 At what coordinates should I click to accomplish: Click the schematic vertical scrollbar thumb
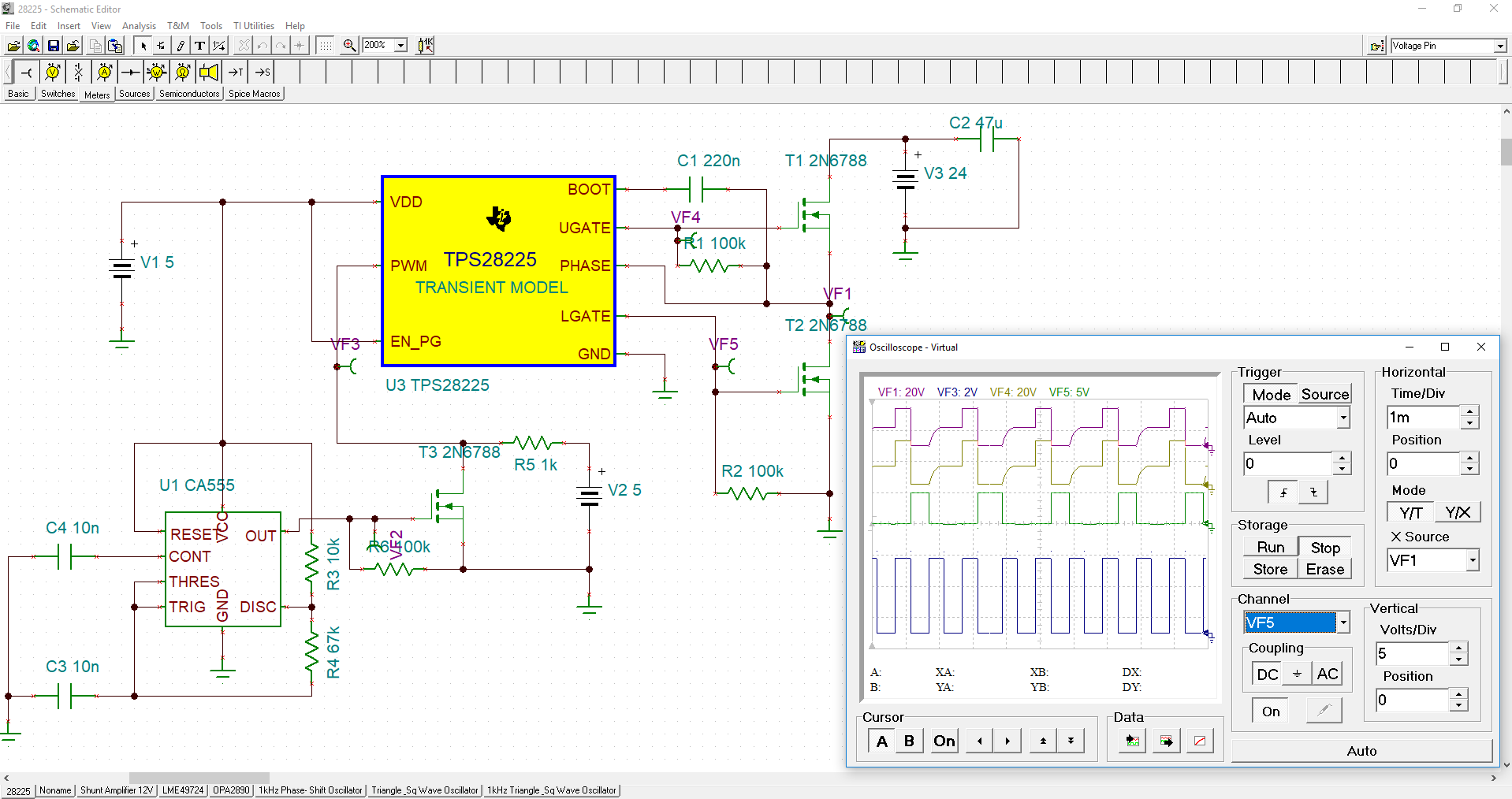pyautogui.click(x=1506, y=151)
